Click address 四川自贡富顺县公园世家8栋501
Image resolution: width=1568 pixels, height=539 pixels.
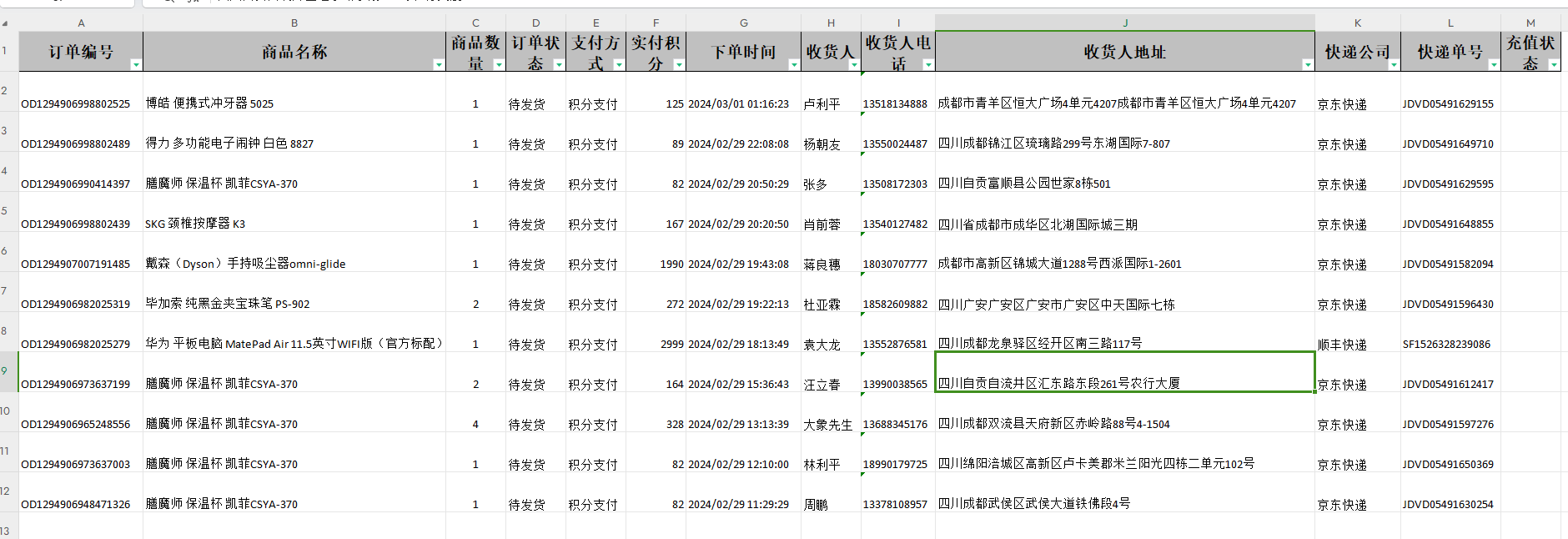pos(1024,184)
